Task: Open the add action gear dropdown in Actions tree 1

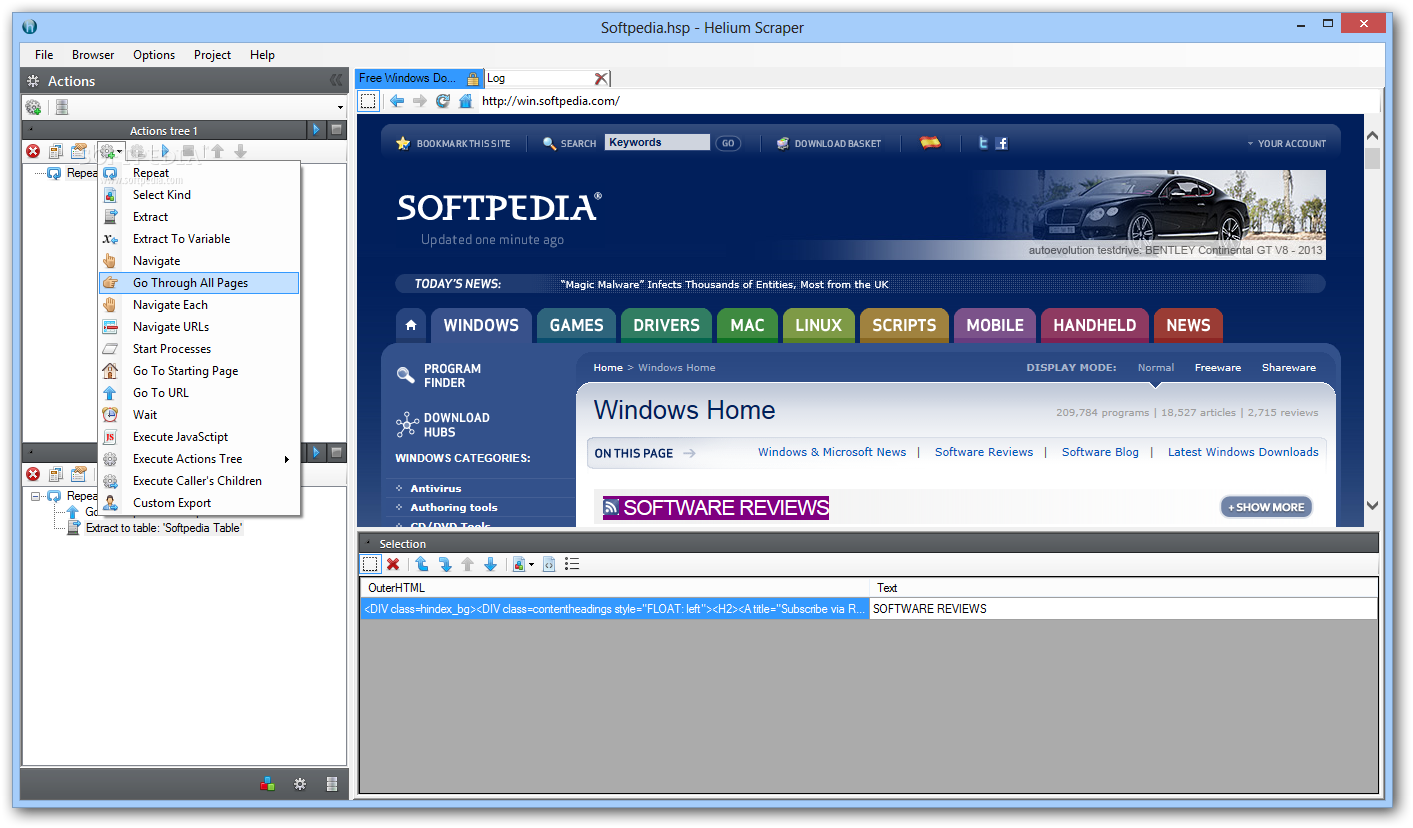Action: [110, 152]
